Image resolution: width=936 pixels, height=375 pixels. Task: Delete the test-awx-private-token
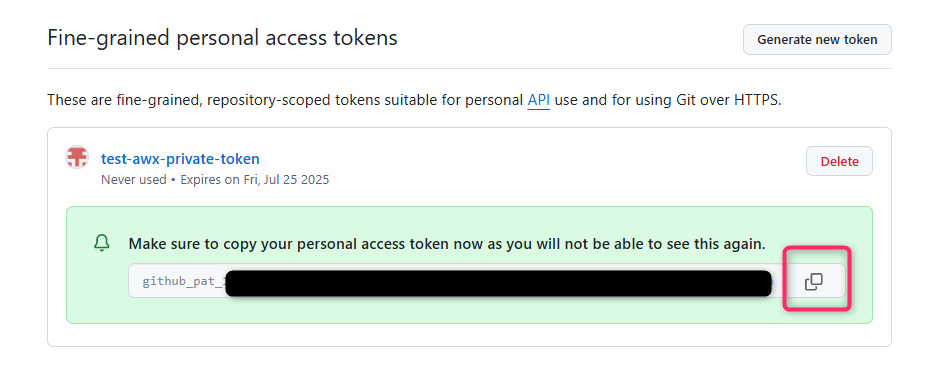coord(839,161)
